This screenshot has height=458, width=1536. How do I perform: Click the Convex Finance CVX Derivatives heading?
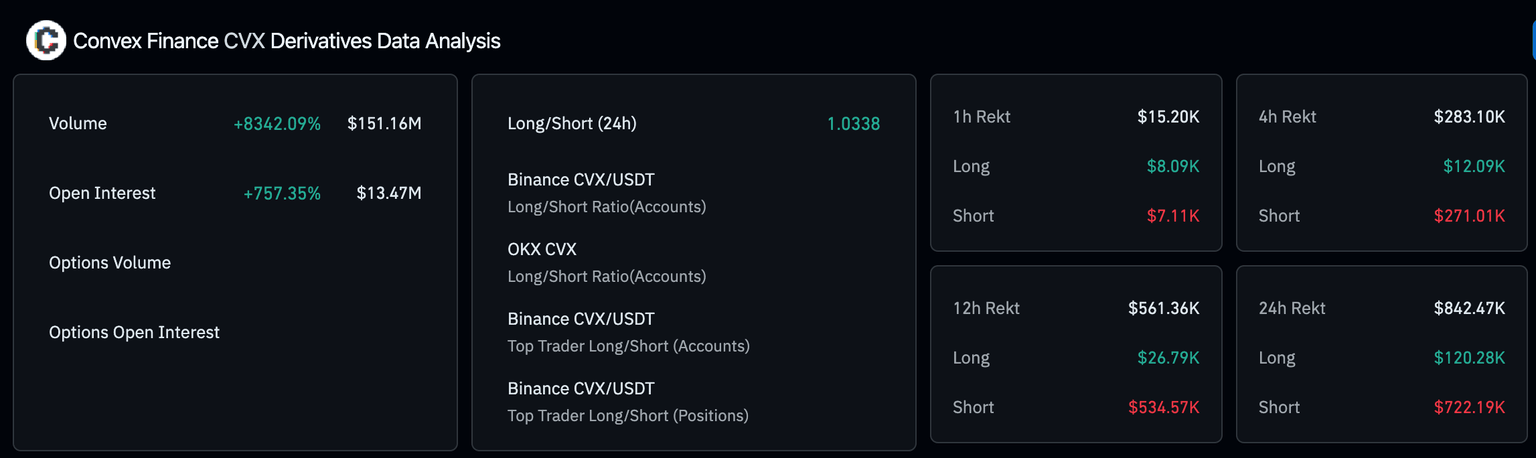coord(287,41)
